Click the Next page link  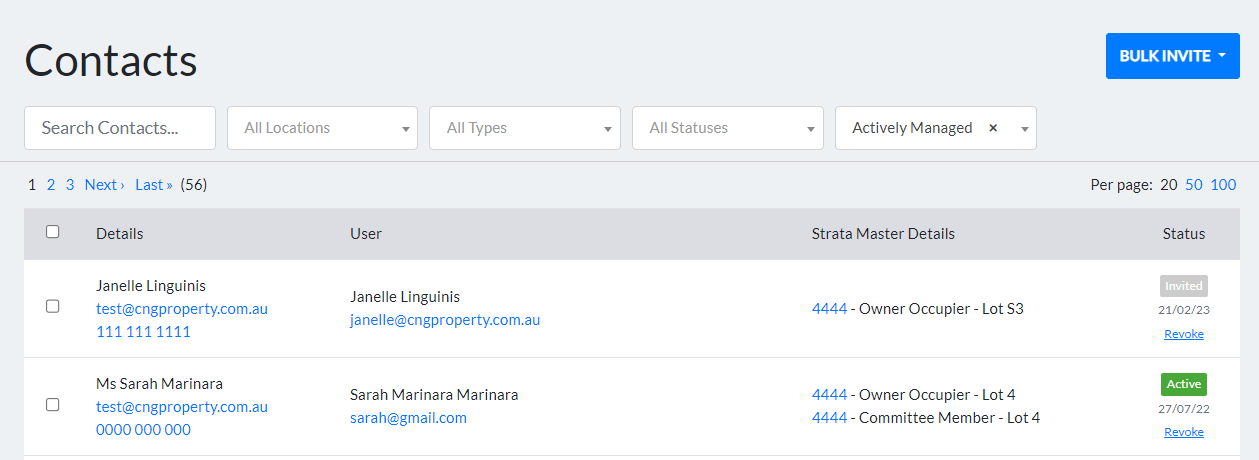pyautogui.click(x=105, y=185)
